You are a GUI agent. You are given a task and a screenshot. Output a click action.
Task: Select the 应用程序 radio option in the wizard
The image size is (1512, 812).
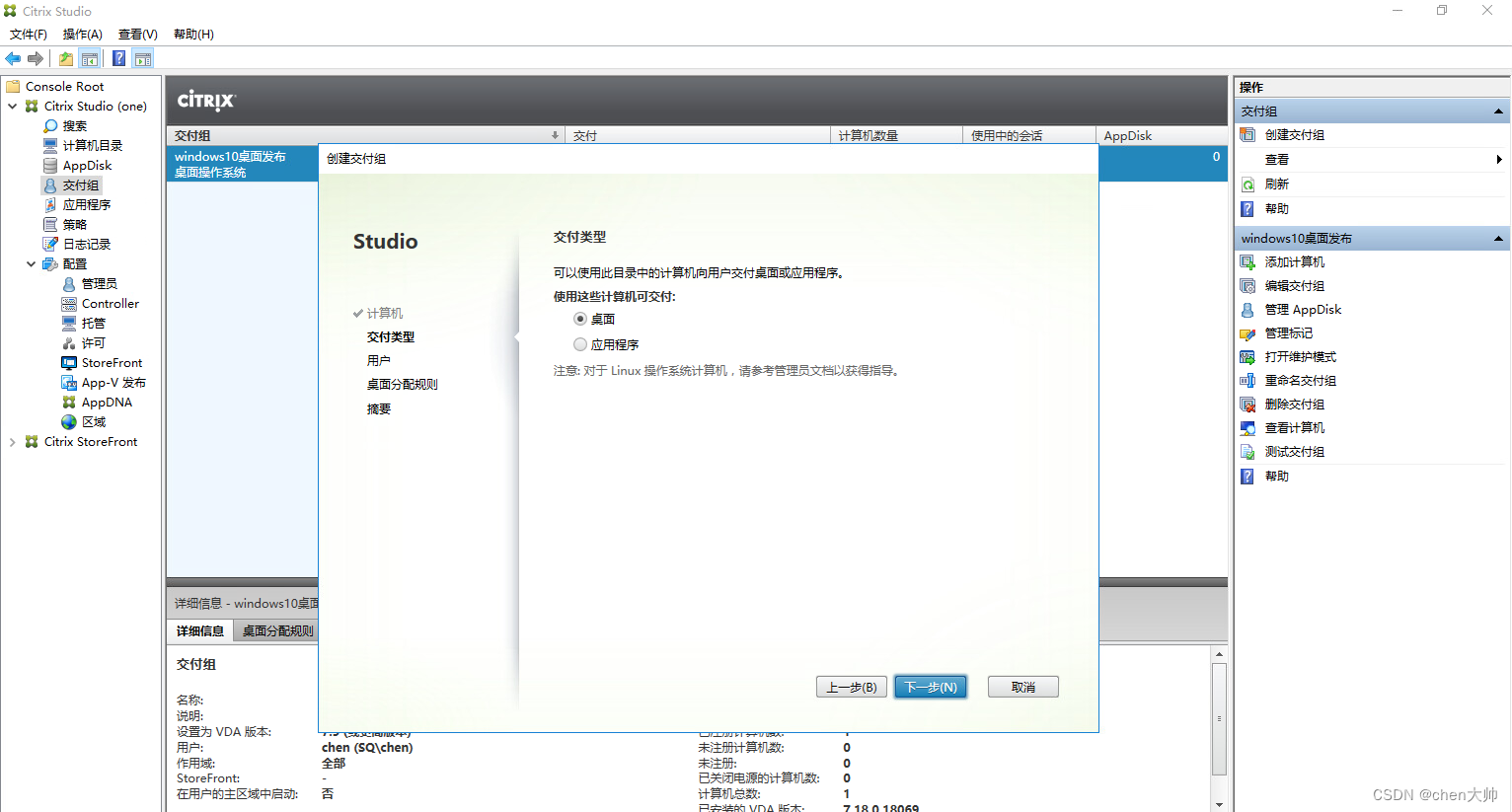[x=580, y=344]
